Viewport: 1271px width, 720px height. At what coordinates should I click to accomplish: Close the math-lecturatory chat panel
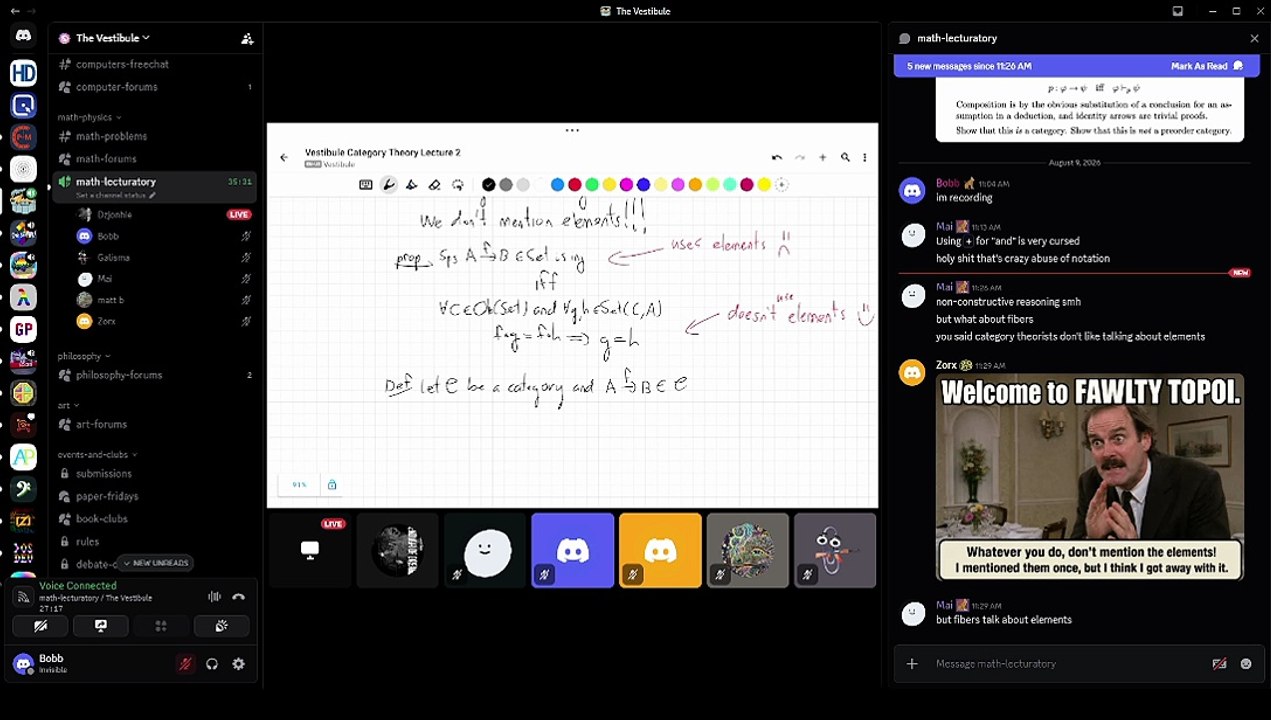click(x=1254, y=38)
